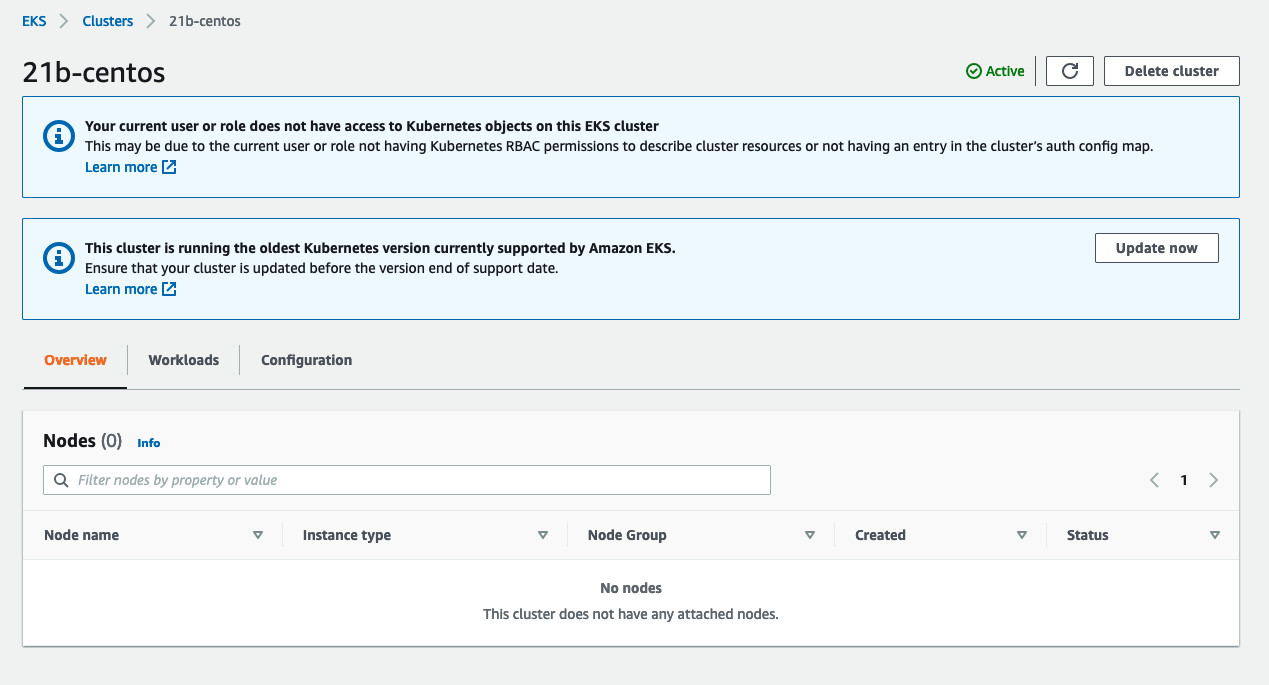Click the Info link next to Nodes heading
Image resolution: width=1269 pixels, height=685 pixels.
[148, 443]
